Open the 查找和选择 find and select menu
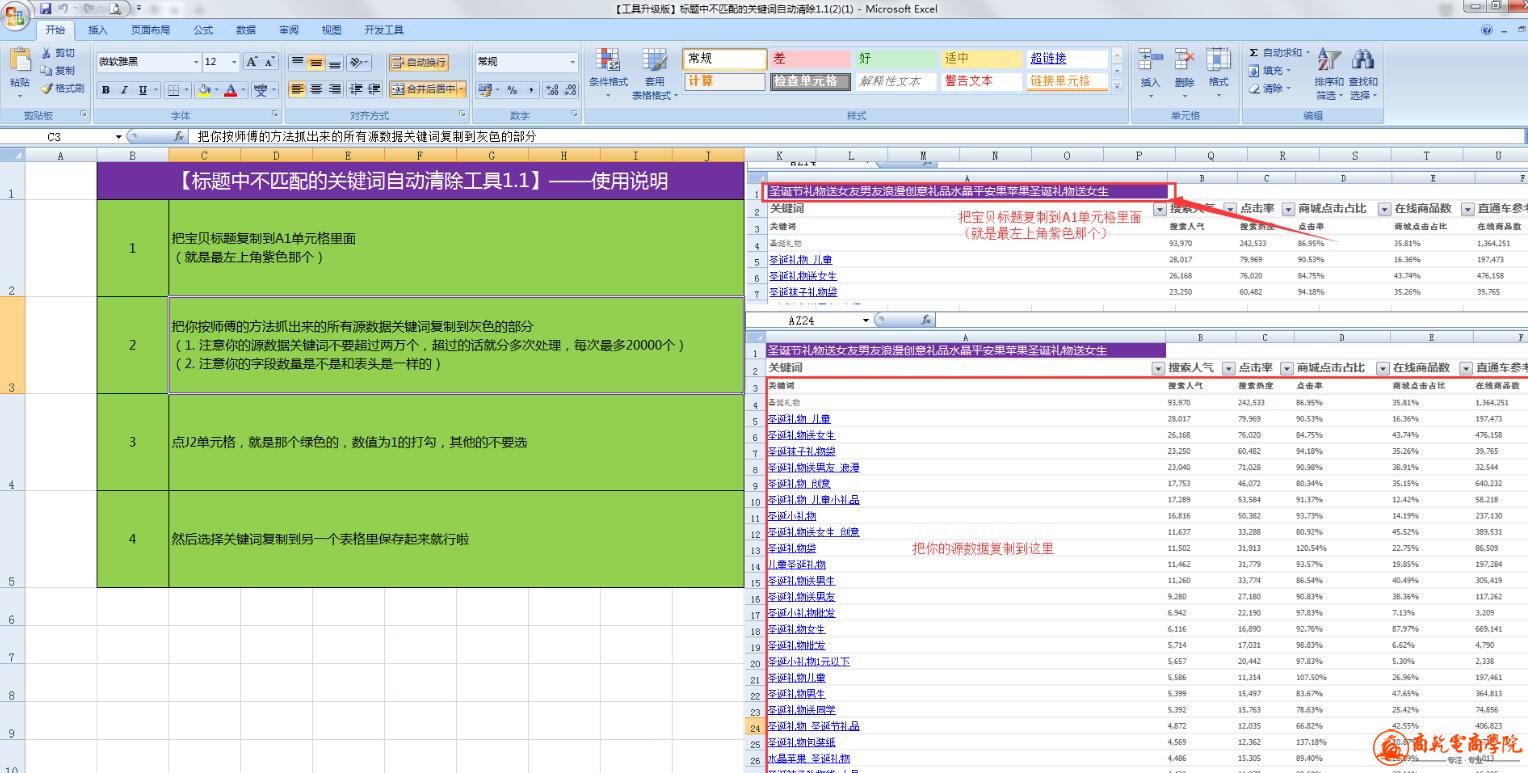 1362,73
